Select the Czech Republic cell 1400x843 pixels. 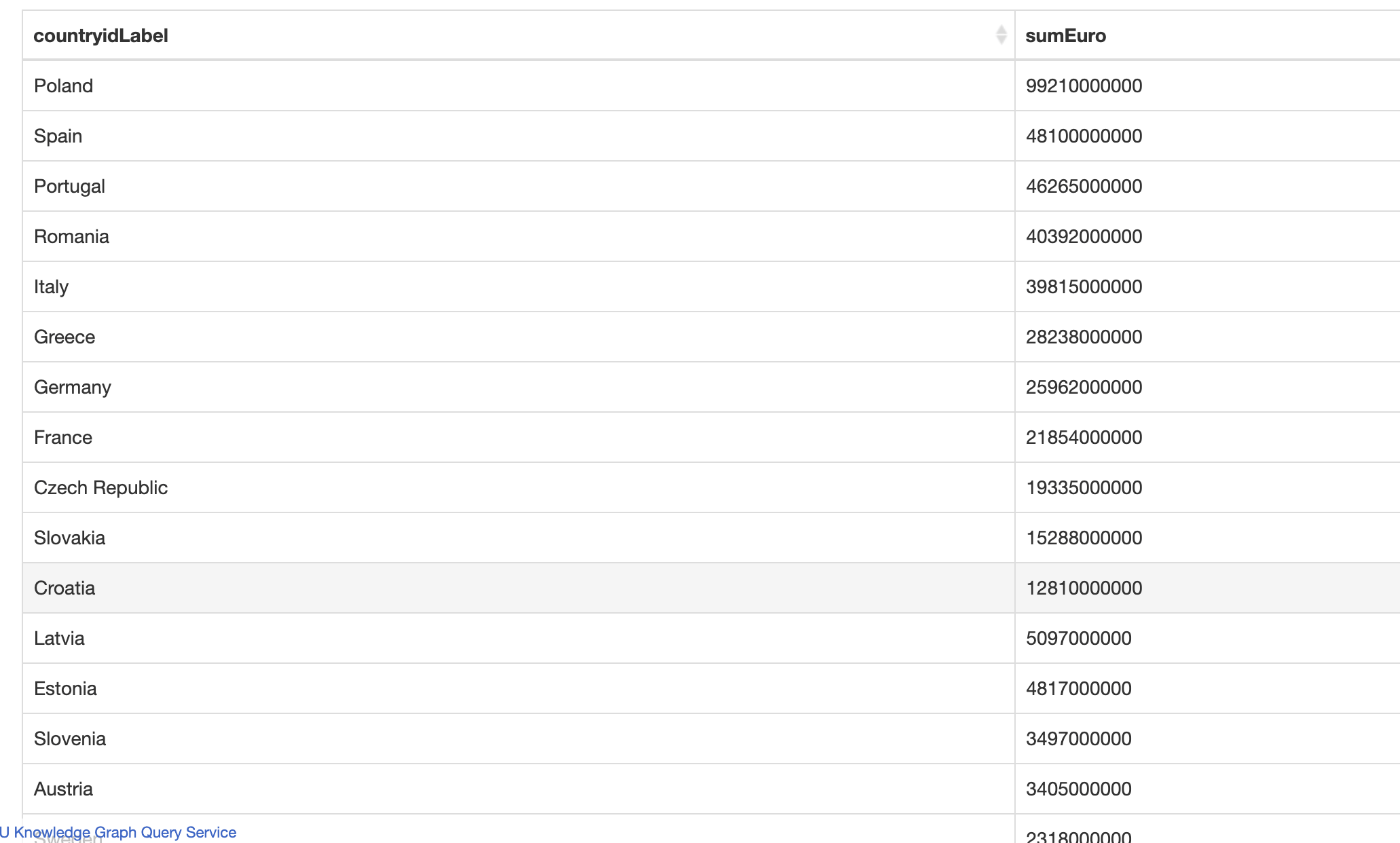[x=100, y=487]
